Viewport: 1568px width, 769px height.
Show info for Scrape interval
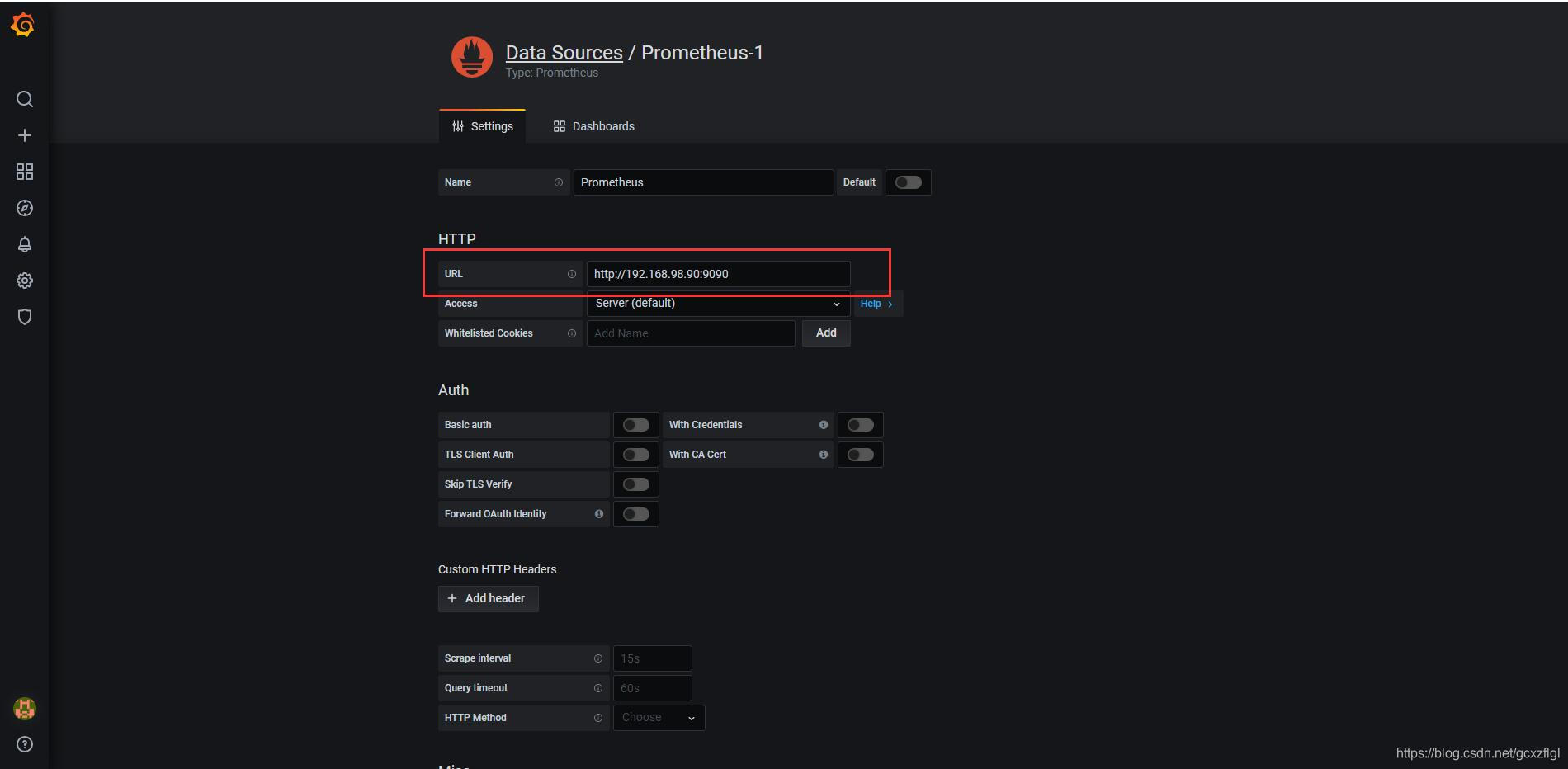click(x=598, y=658)
